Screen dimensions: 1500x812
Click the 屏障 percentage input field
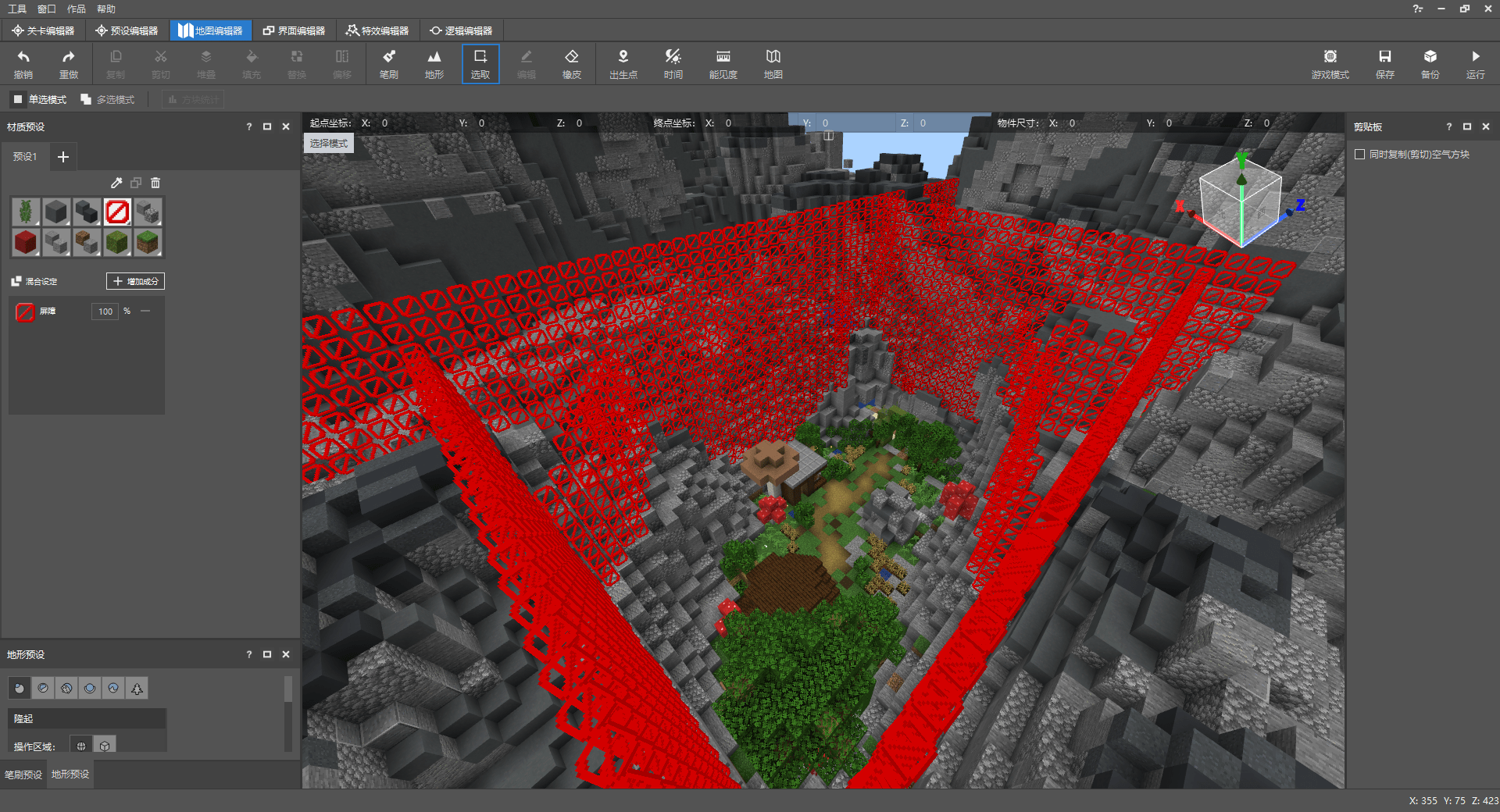click(x=105, y=311)
